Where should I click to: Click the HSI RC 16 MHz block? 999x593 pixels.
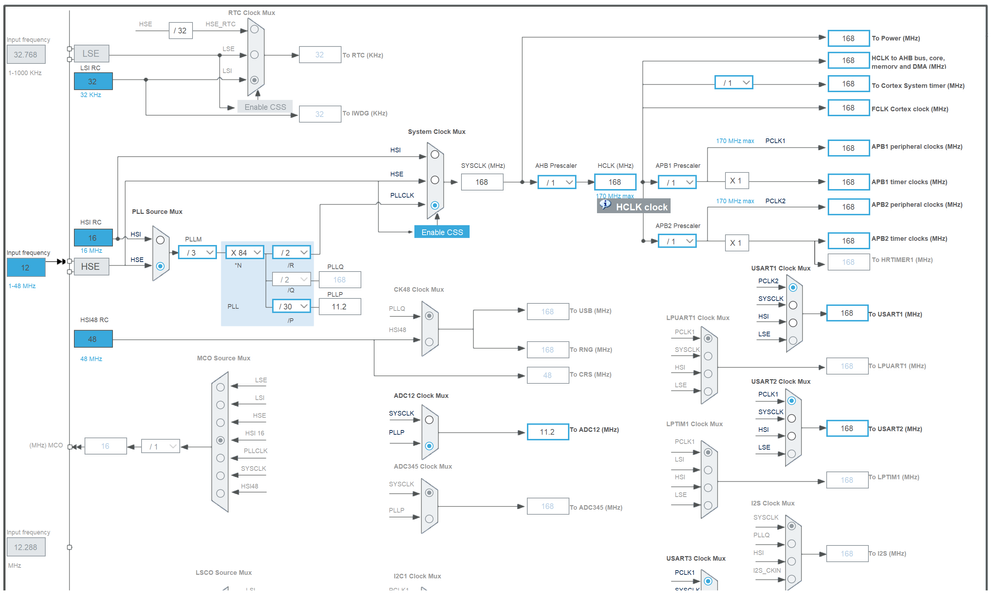(93, 238)
